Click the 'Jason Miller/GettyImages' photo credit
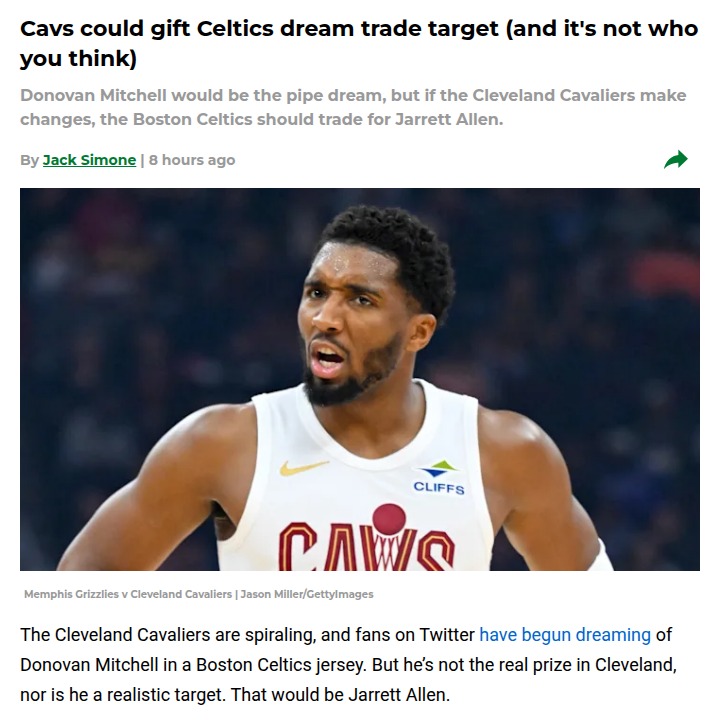The width and height of the screenshot is (720, 720). [x=307, y=594]
